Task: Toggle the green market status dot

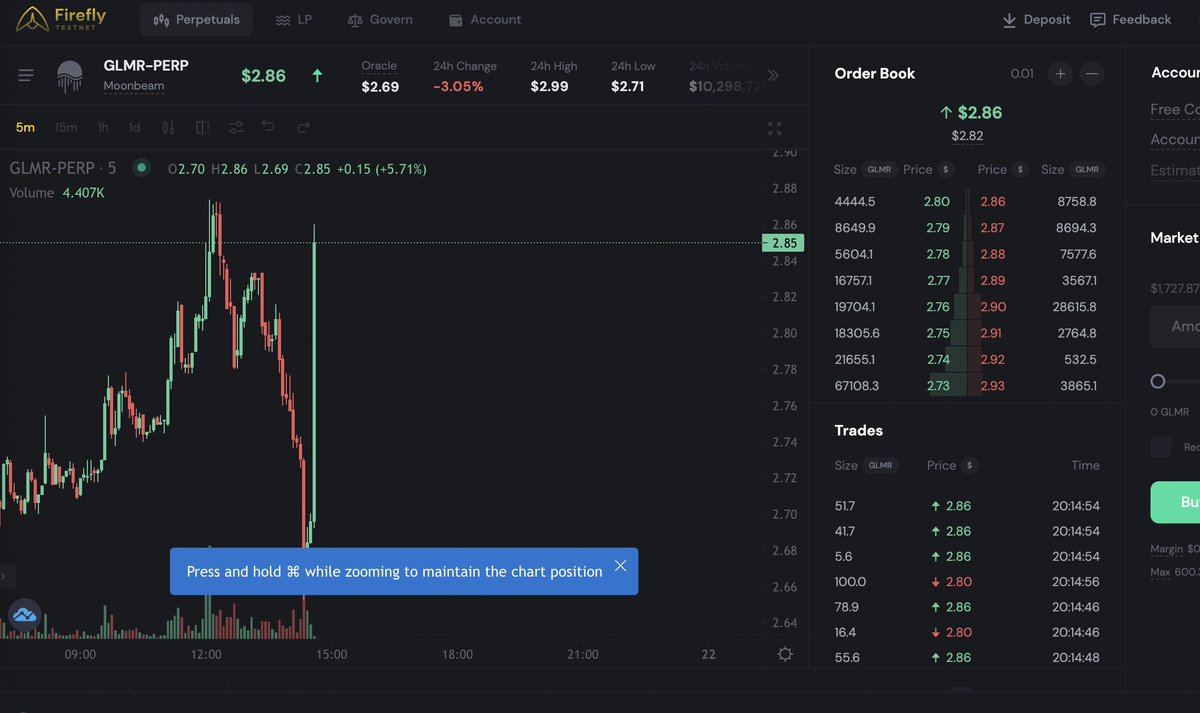Action: coord(142,168)
